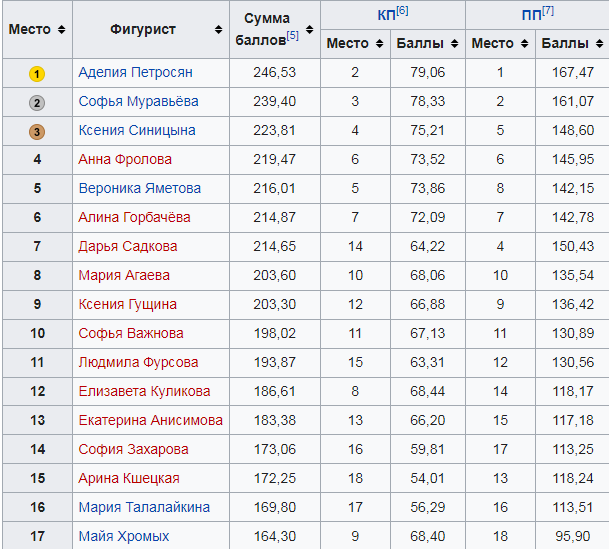
Task: Click the bronze medal third place icon
Action: [x=37, y=131]
